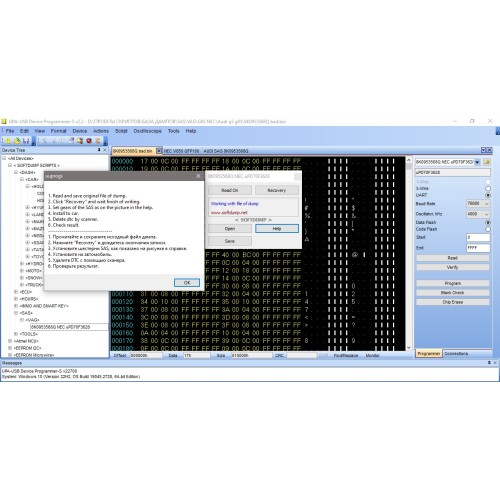Close the bad.bin document tab
Viewport: 500px width, 500px height.
(159, 151)
